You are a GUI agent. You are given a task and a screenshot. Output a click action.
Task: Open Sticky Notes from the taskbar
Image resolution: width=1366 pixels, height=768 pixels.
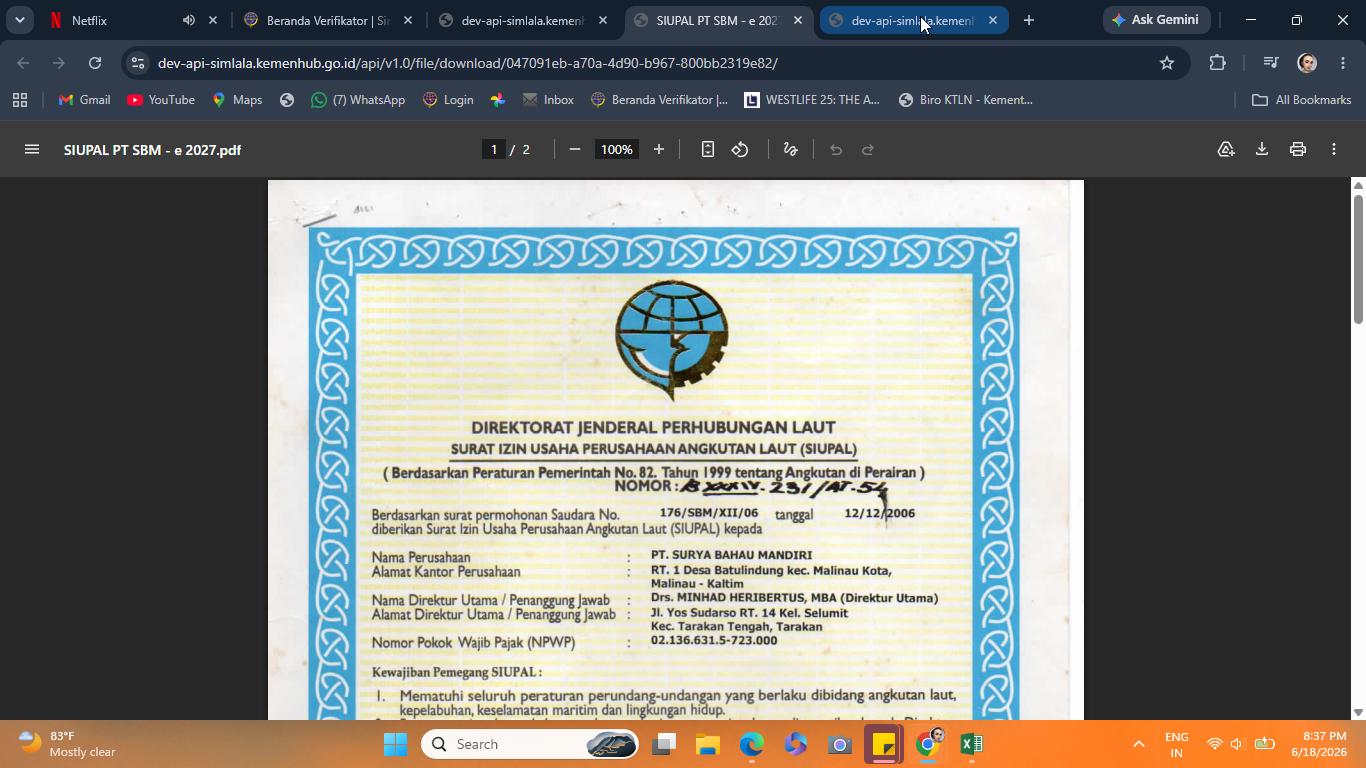point(883,744)
